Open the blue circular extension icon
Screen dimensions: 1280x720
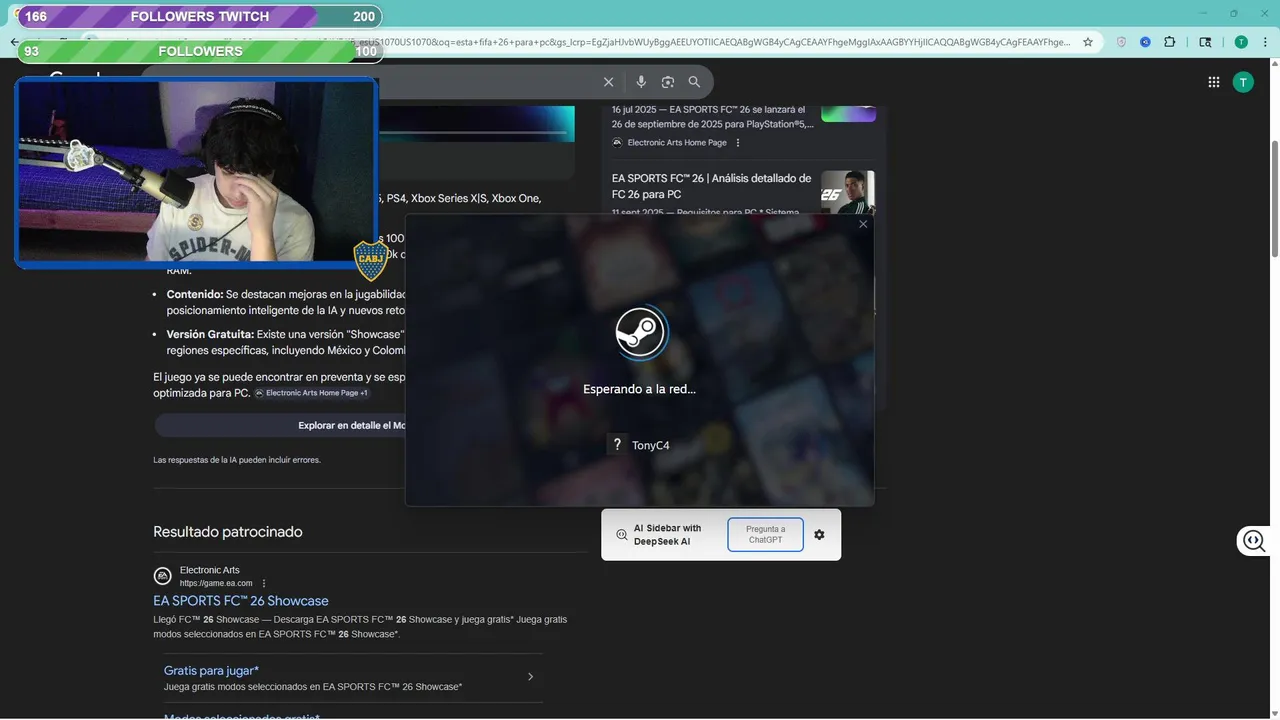click(x=1145, y=42)
